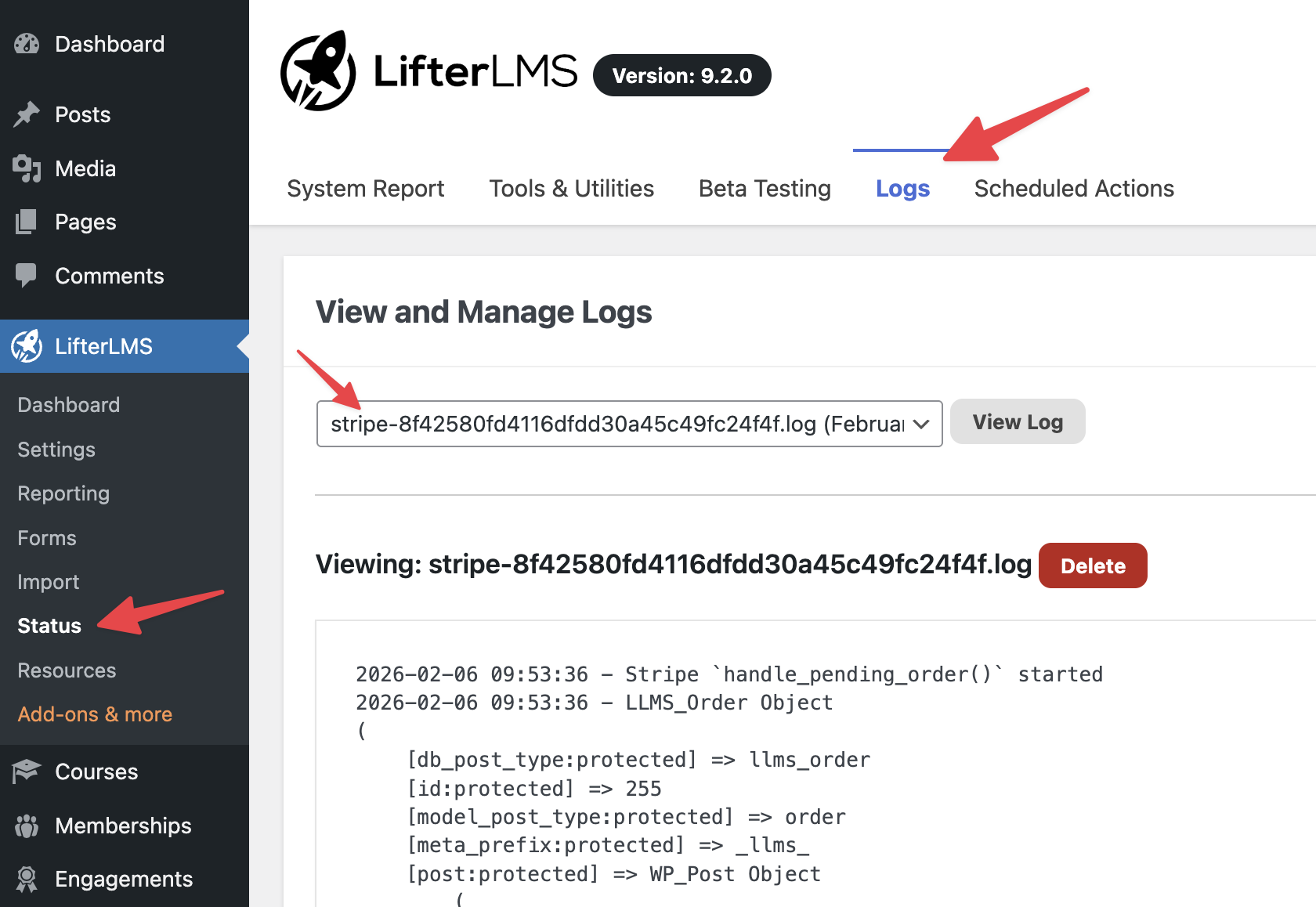Click the Courses graduation cap icon
This screenshot has height=907, width=1316.
(27, 771)
